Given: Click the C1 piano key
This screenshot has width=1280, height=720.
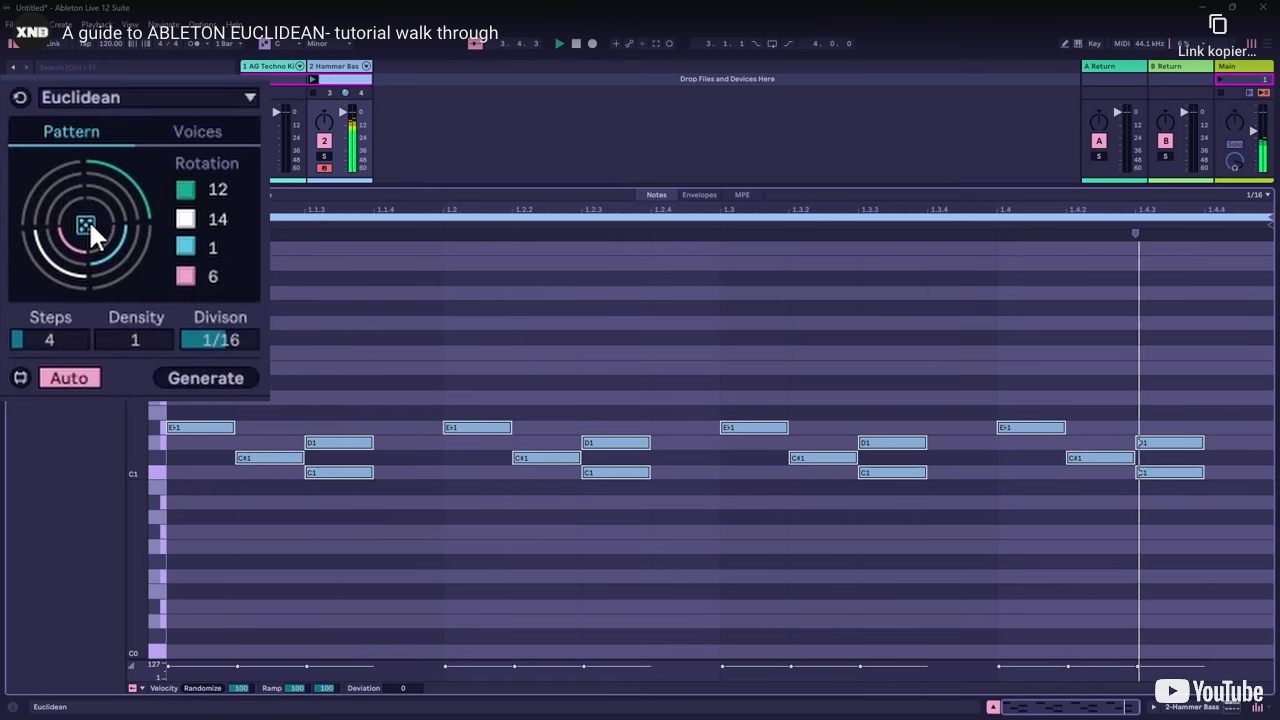Looking at the screenshot, I should (x=157, y=473).
